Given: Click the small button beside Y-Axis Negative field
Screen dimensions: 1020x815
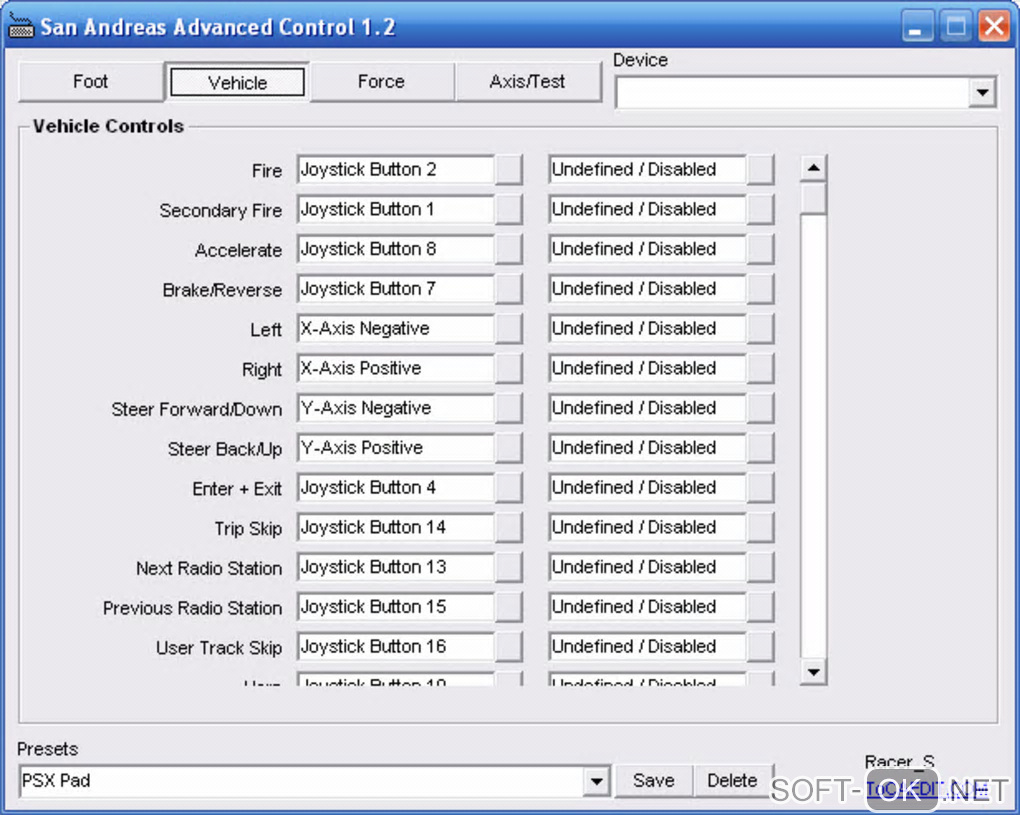Looking at the screenshot, I should (x=509, y=408).
